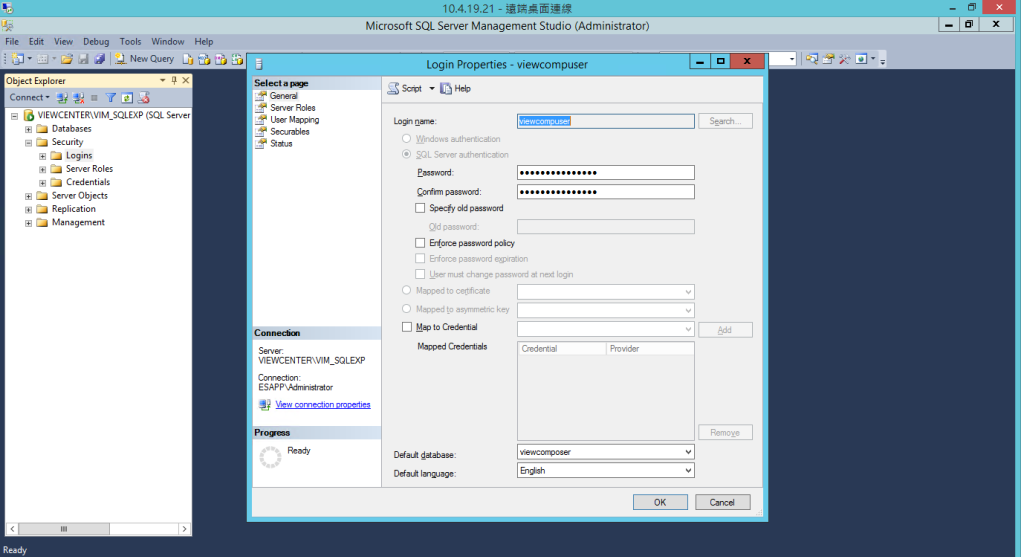Open the Connect dropdown in Object Explorer
This screenshot has width=1021, height=557.
[29, 98]
